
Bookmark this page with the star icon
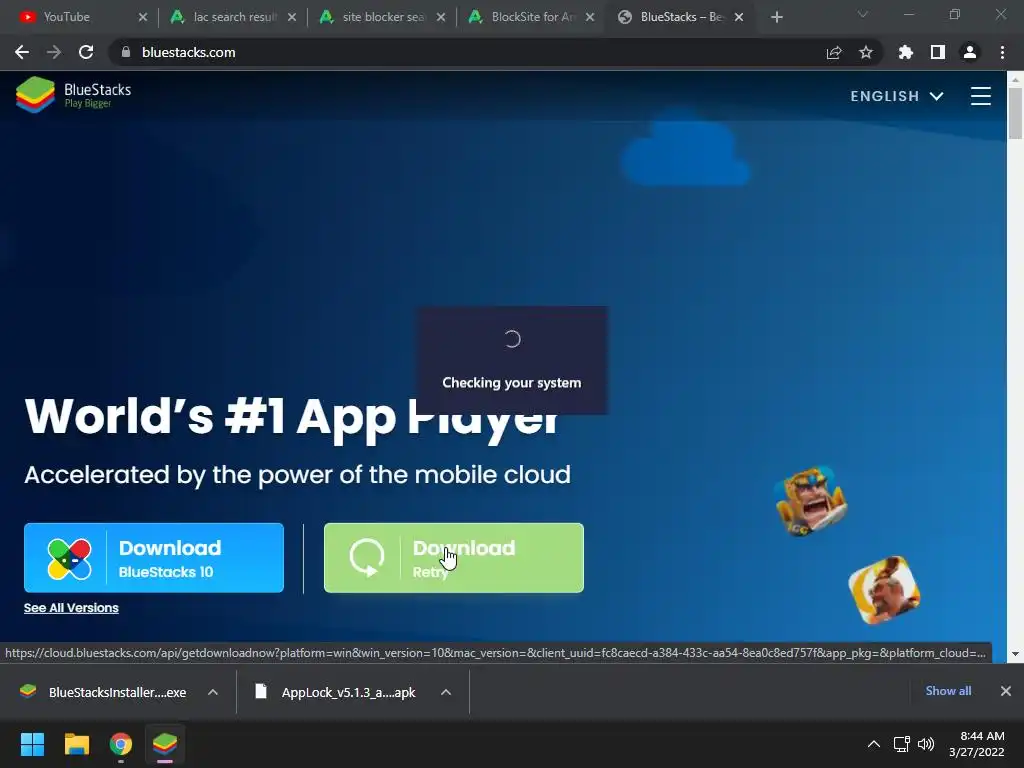tap(866, 52)
